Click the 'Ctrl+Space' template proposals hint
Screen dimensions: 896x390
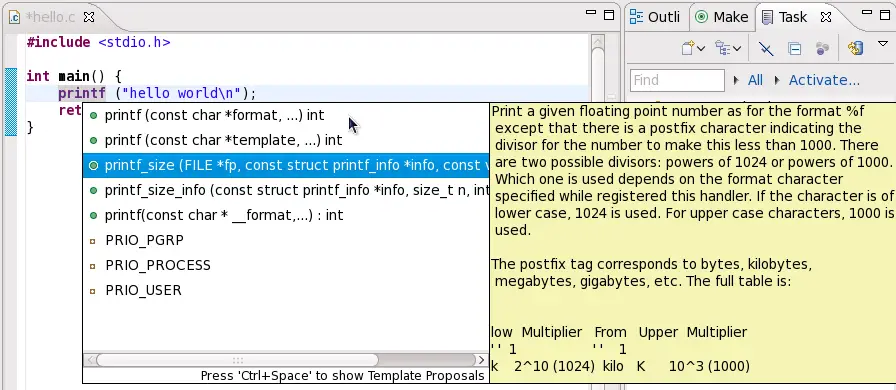342,376
